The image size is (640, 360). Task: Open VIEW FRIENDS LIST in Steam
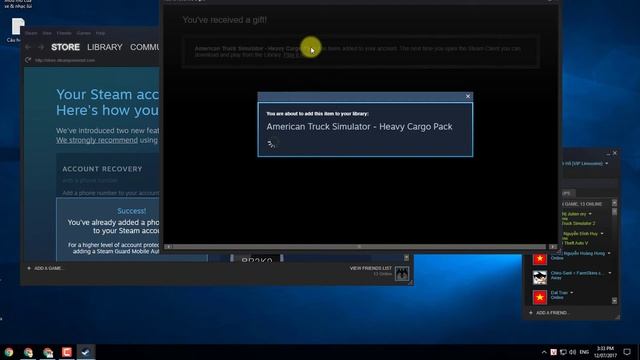pyautogui.click(x=371, y=268)
